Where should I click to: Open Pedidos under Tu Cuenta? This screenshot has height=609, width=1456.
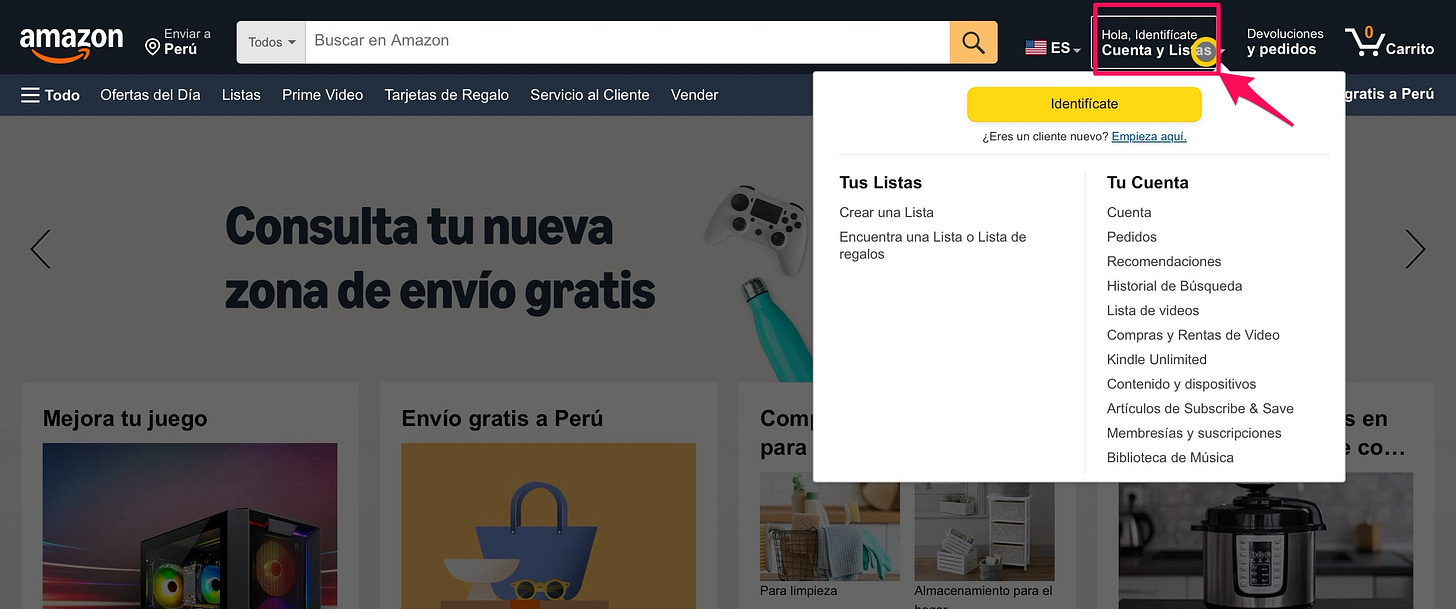tap(1131, 237)
